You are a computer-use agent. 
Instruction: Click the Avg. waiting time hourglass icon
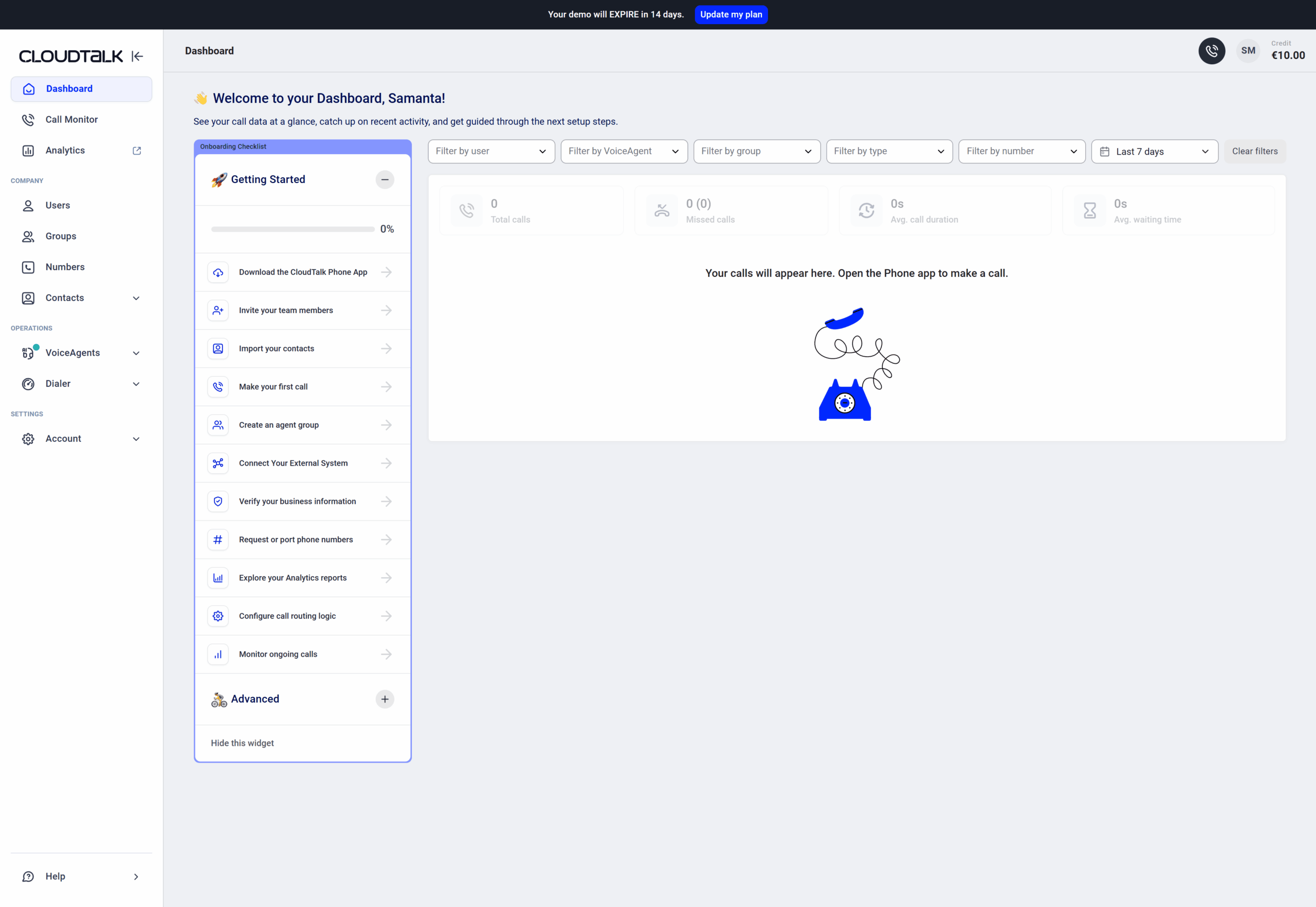[1090, 211]
